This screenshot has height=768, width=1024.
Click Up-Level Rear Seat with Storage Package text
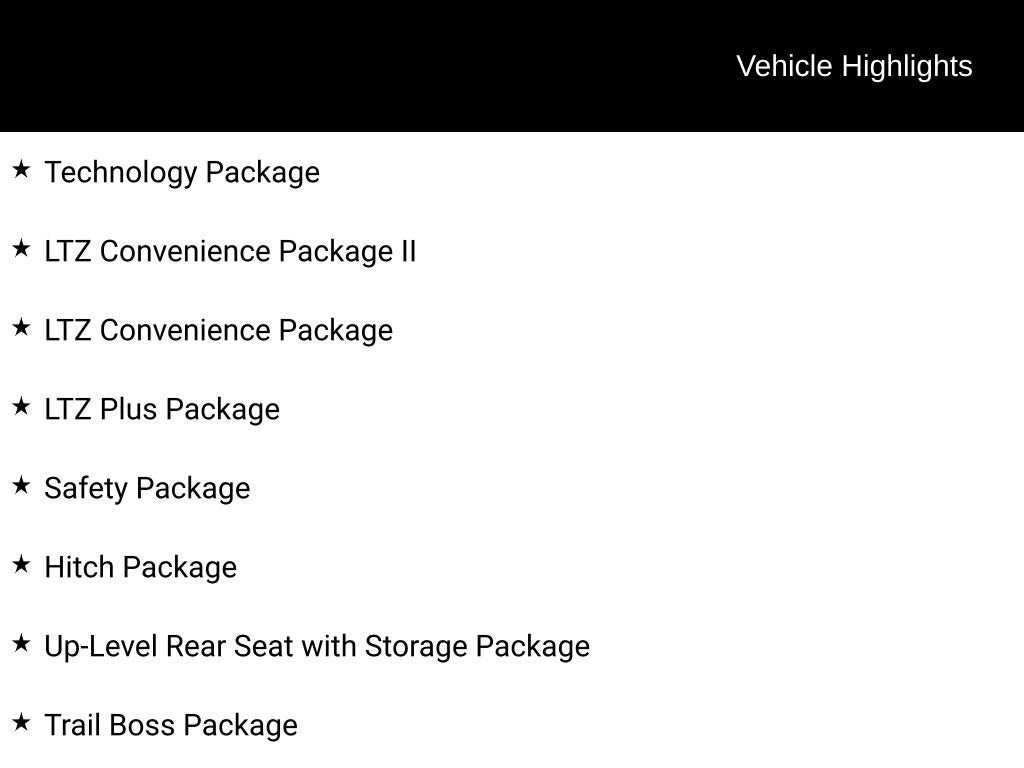[317, 646]
